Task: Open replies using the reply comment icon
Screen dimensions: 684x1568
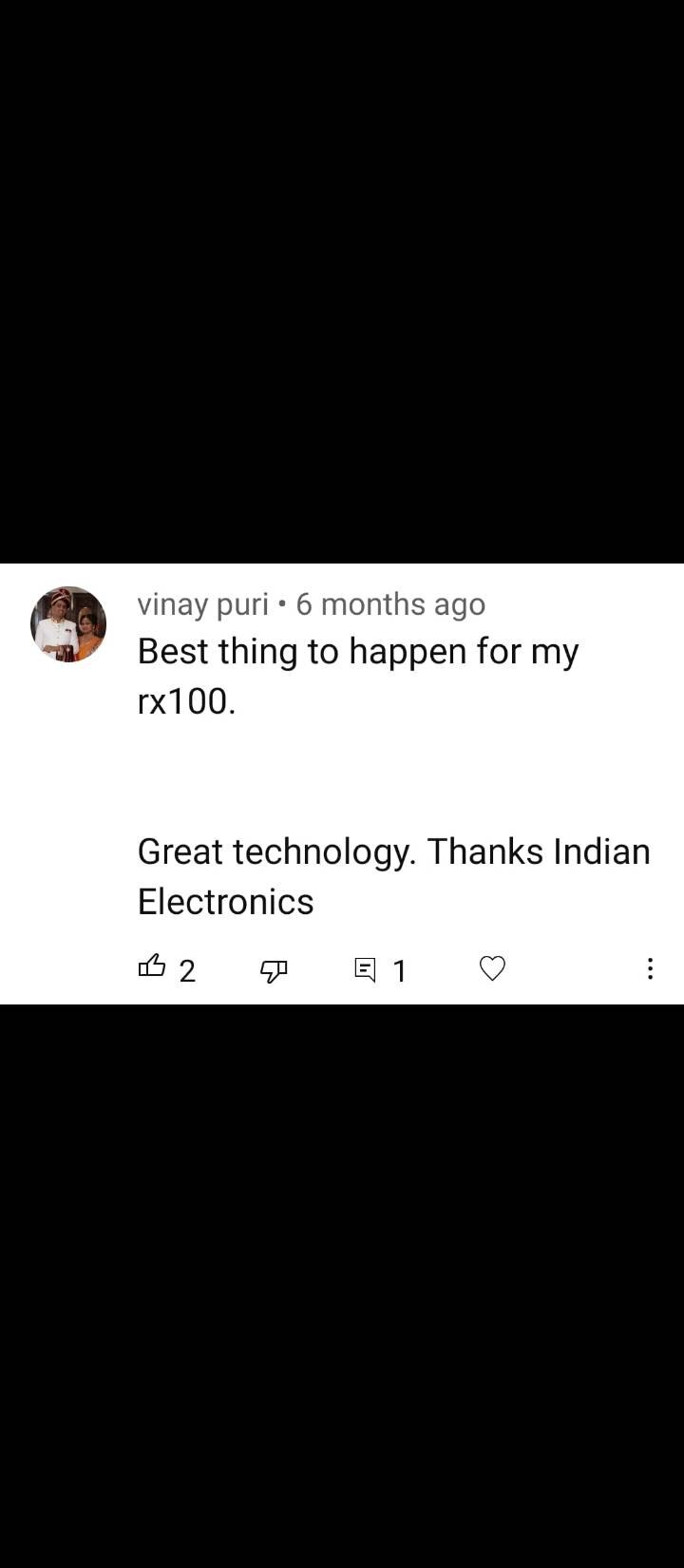Action: 365,969
